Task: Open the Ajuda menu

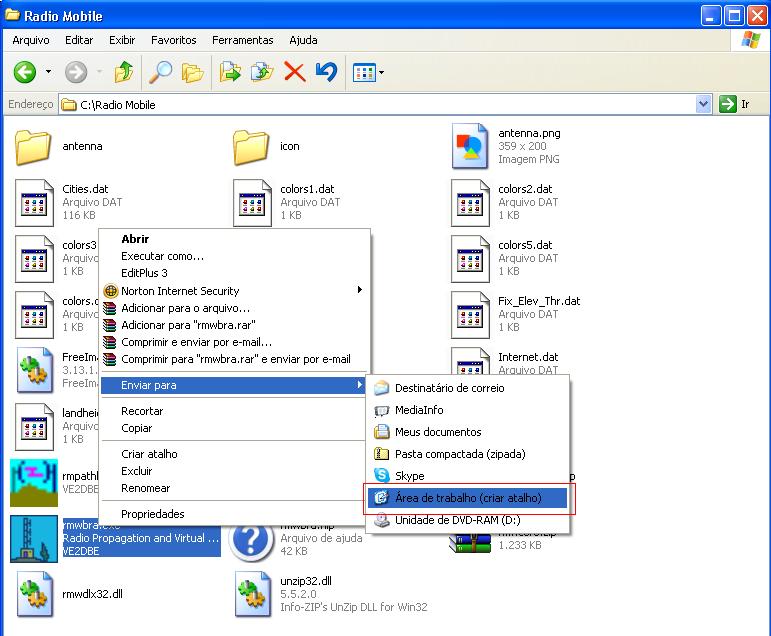Action: coord(303,40)
